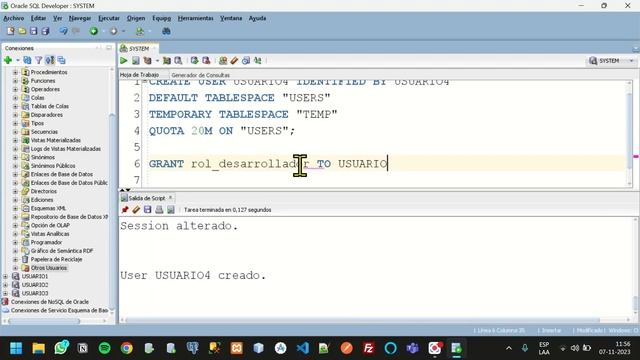
Task: Click the New file icon in the main toolbar
Action: click(x=11, y=31)
